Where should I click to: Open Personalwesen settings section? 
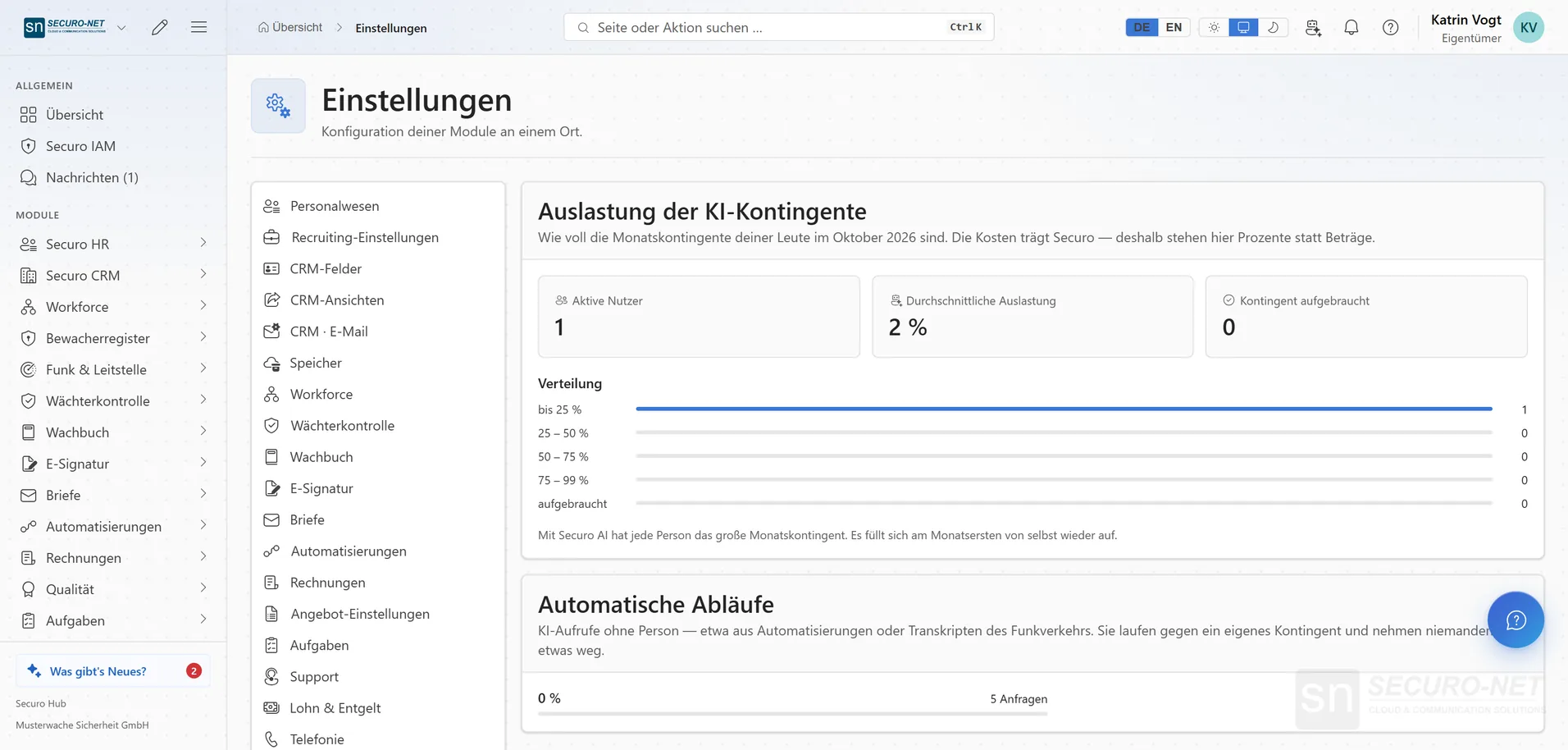(x=378, y=206)
